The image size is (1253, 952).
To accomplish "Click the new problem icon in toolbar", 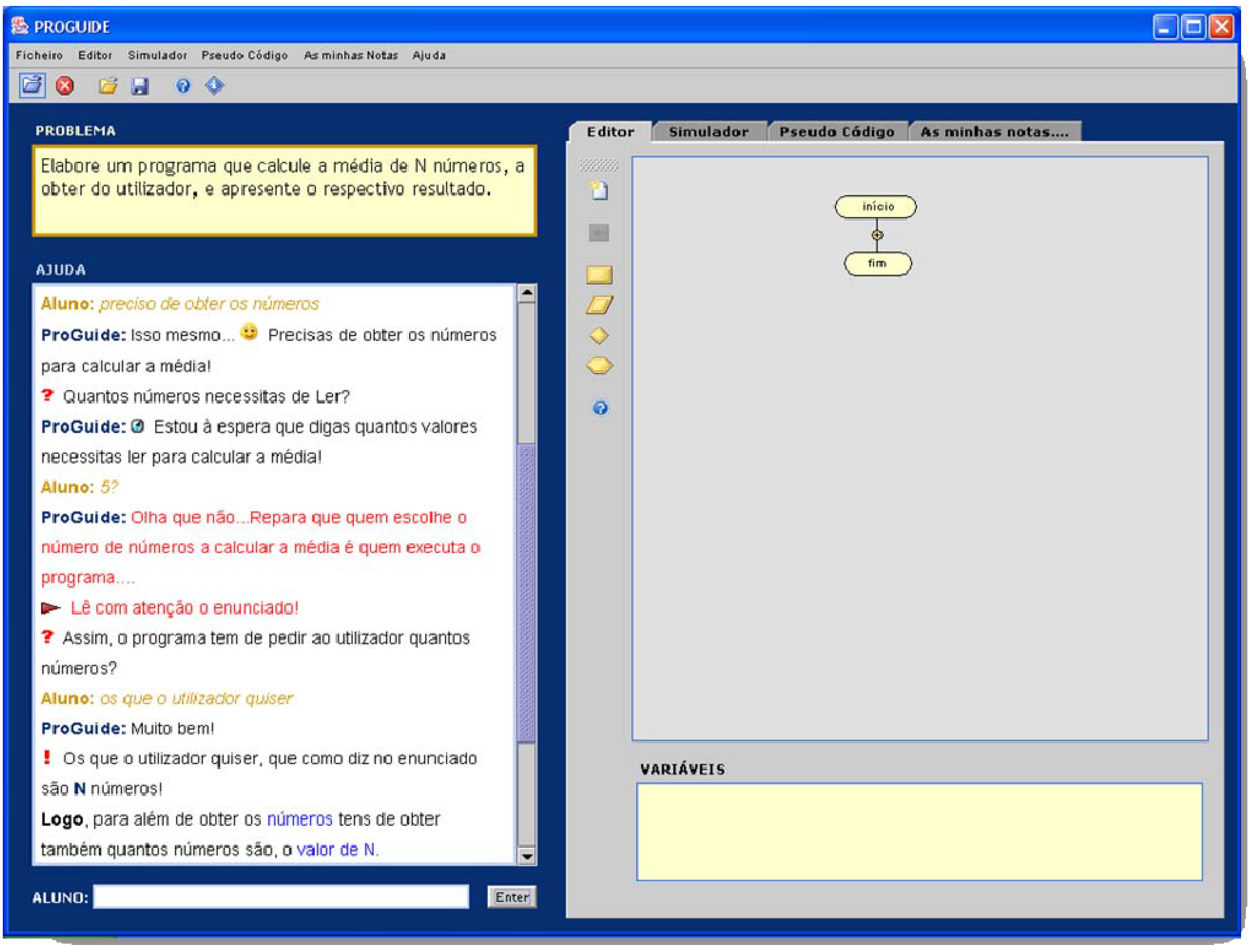I will [32, 85].
